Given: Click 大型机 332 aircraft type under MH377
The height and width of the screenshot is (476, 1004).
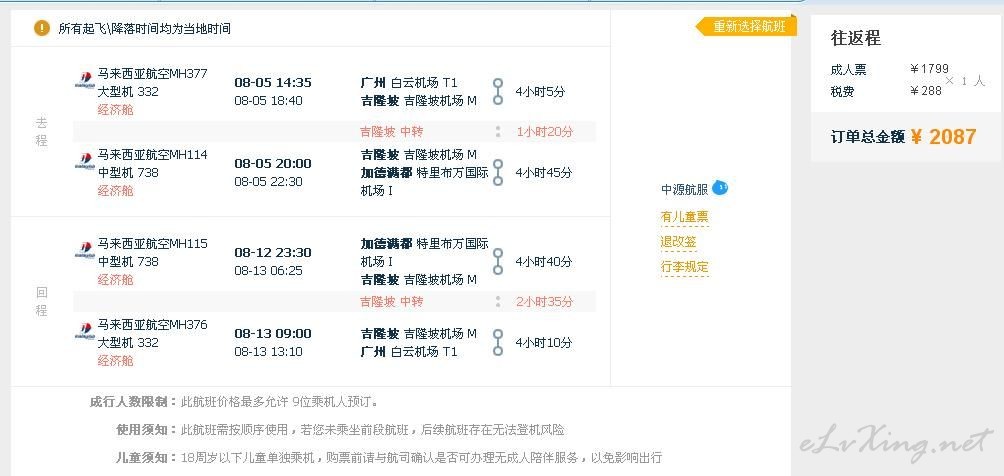Looking at the screenshot, I should click(128, 92).
